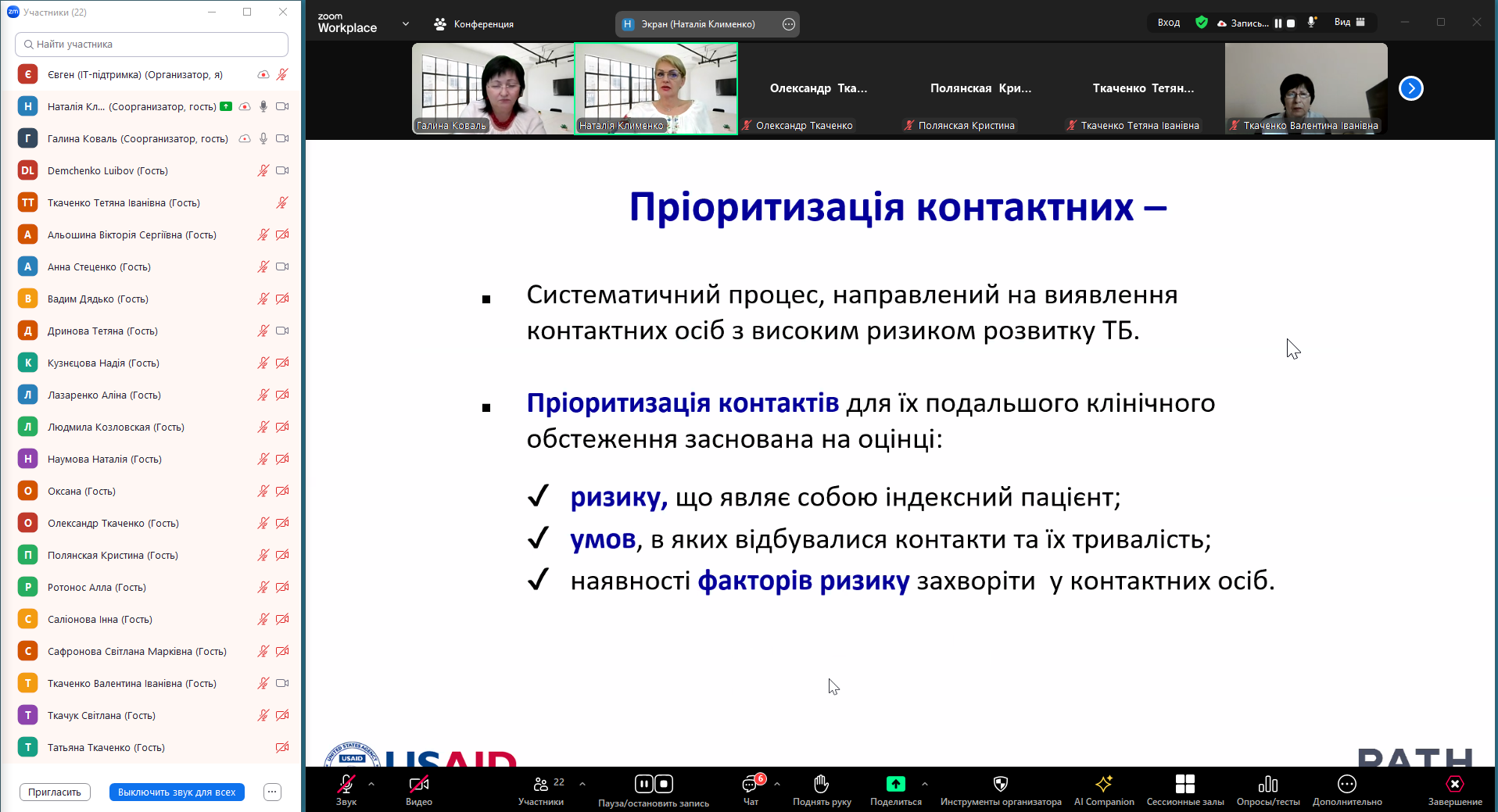Viewport: 1498px width, 812px height.
Task: Open the green Share screen icon
Action: tap(895, 784)
